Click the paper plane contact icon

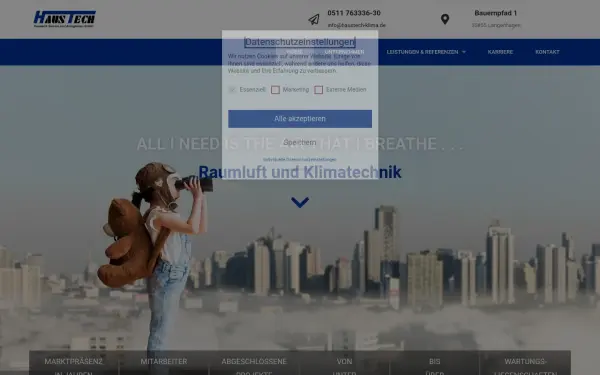[x=314, y=20]
